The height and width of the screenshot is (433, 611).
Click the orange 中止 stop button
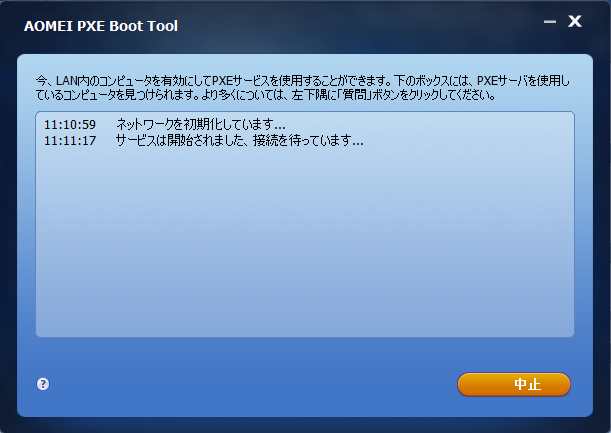tap(514, 384)
